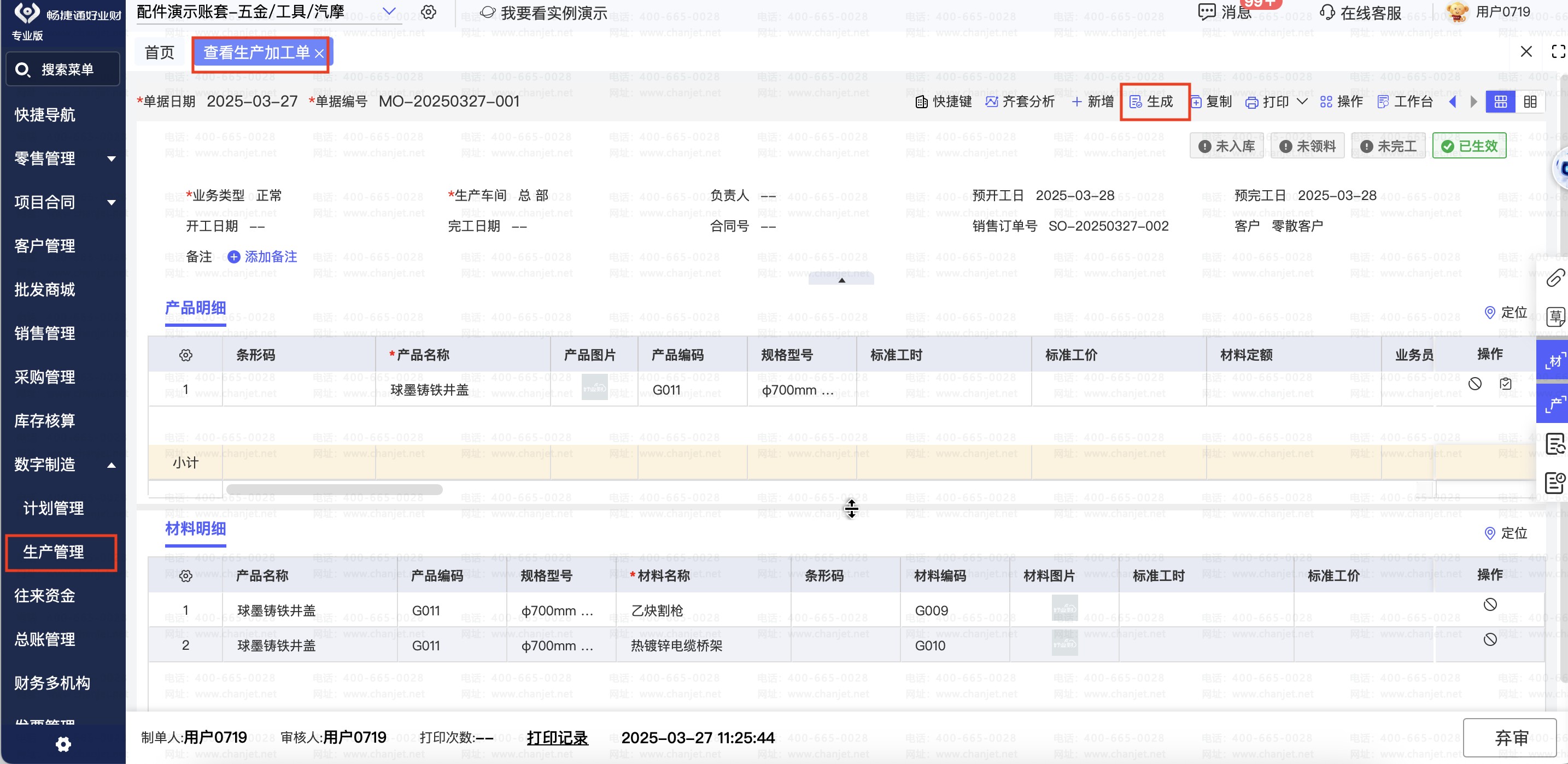Expand the 打印 dropdown arrow
The width and height of the screenshot is (1568, 764).
(x=1302, y=101)
